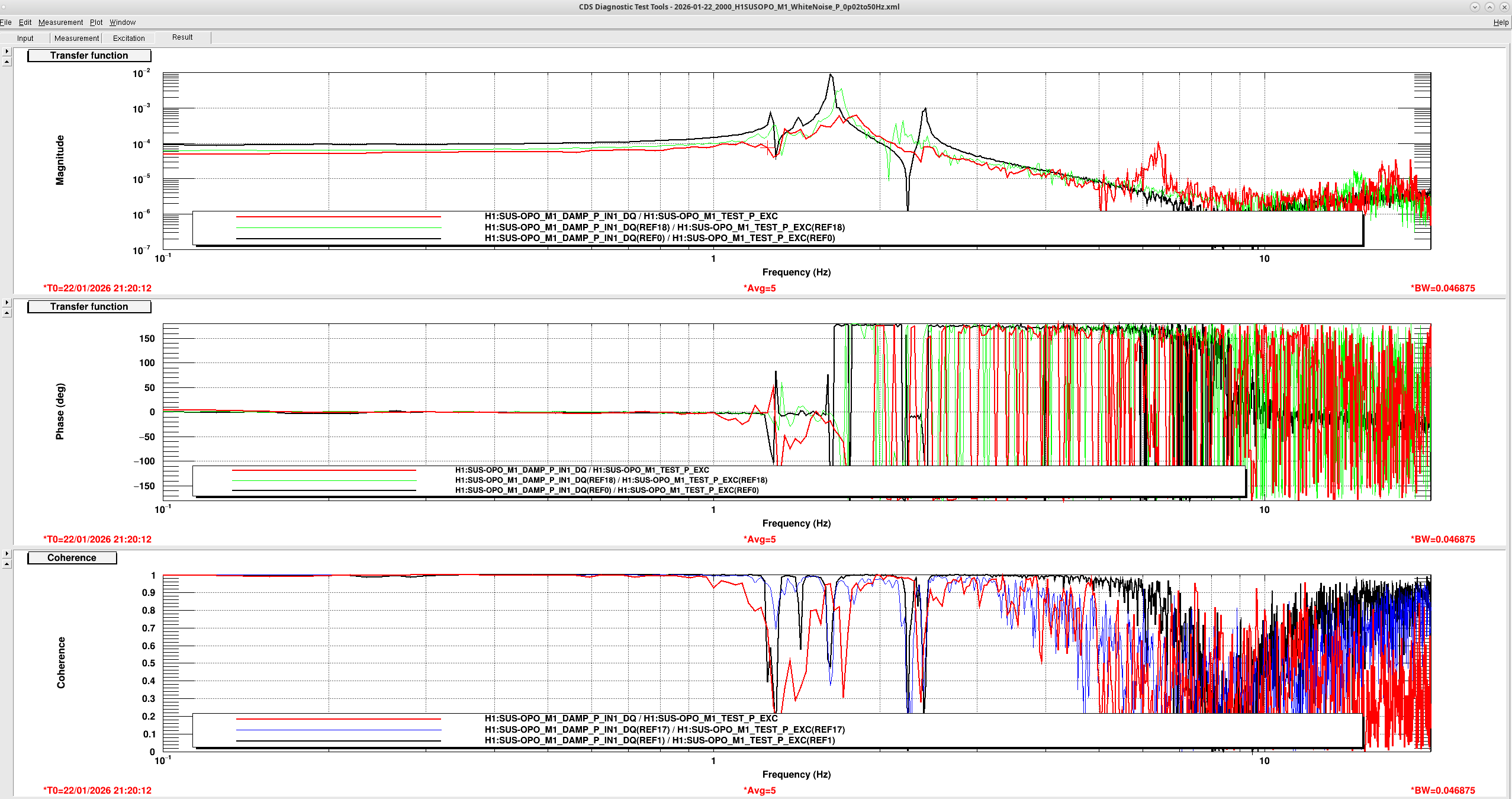
Task: Open the Help menu
Action: pos(1501,23)
